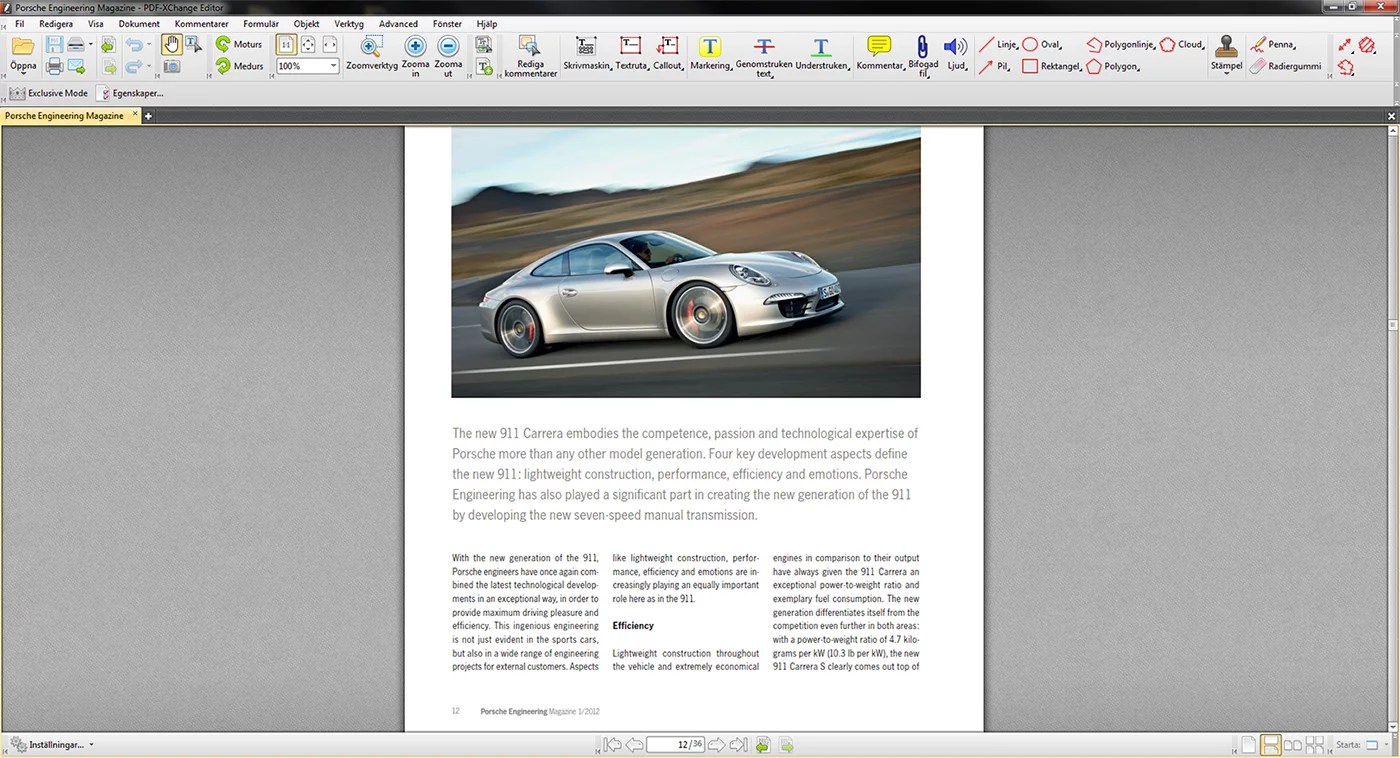Screen dimensions: 1400x758
Task: Select the Skrivmaskin typewriter tool
Action: [x=587, y=54]
